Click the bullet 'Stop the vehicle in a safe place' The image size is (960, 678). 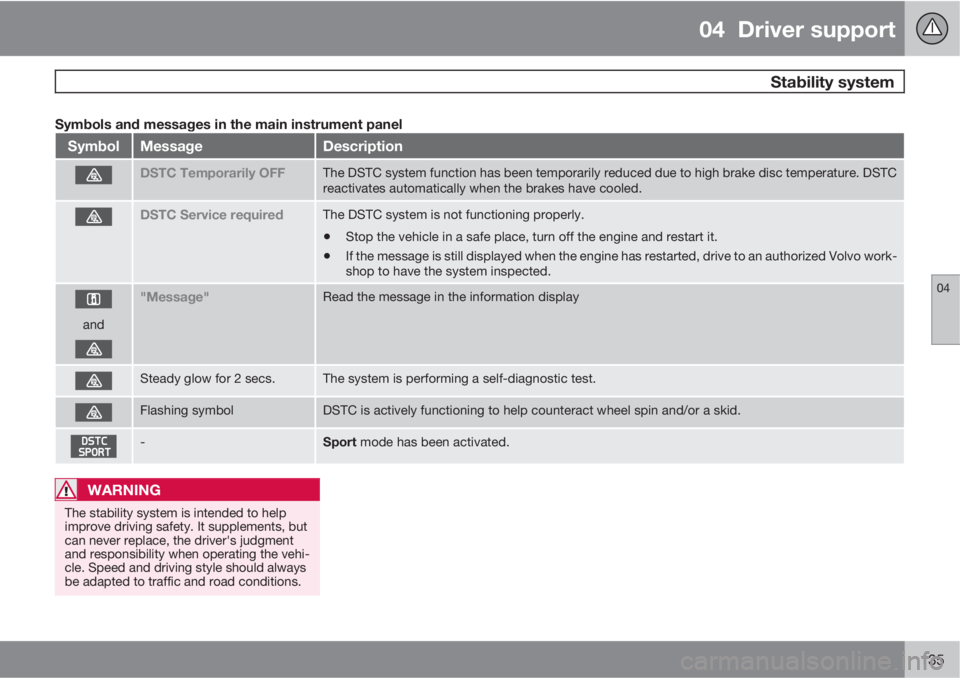pos(531,237)
